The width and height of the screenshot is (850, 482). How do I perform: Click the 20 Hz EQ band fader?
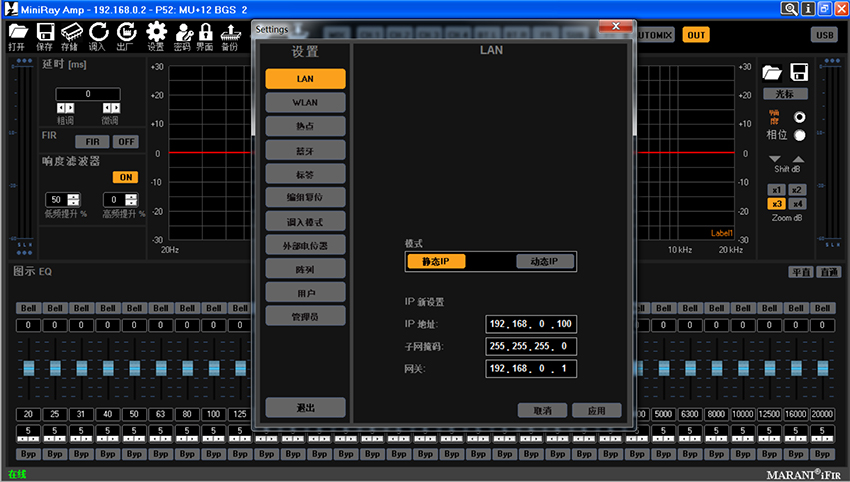click(28, 367)
